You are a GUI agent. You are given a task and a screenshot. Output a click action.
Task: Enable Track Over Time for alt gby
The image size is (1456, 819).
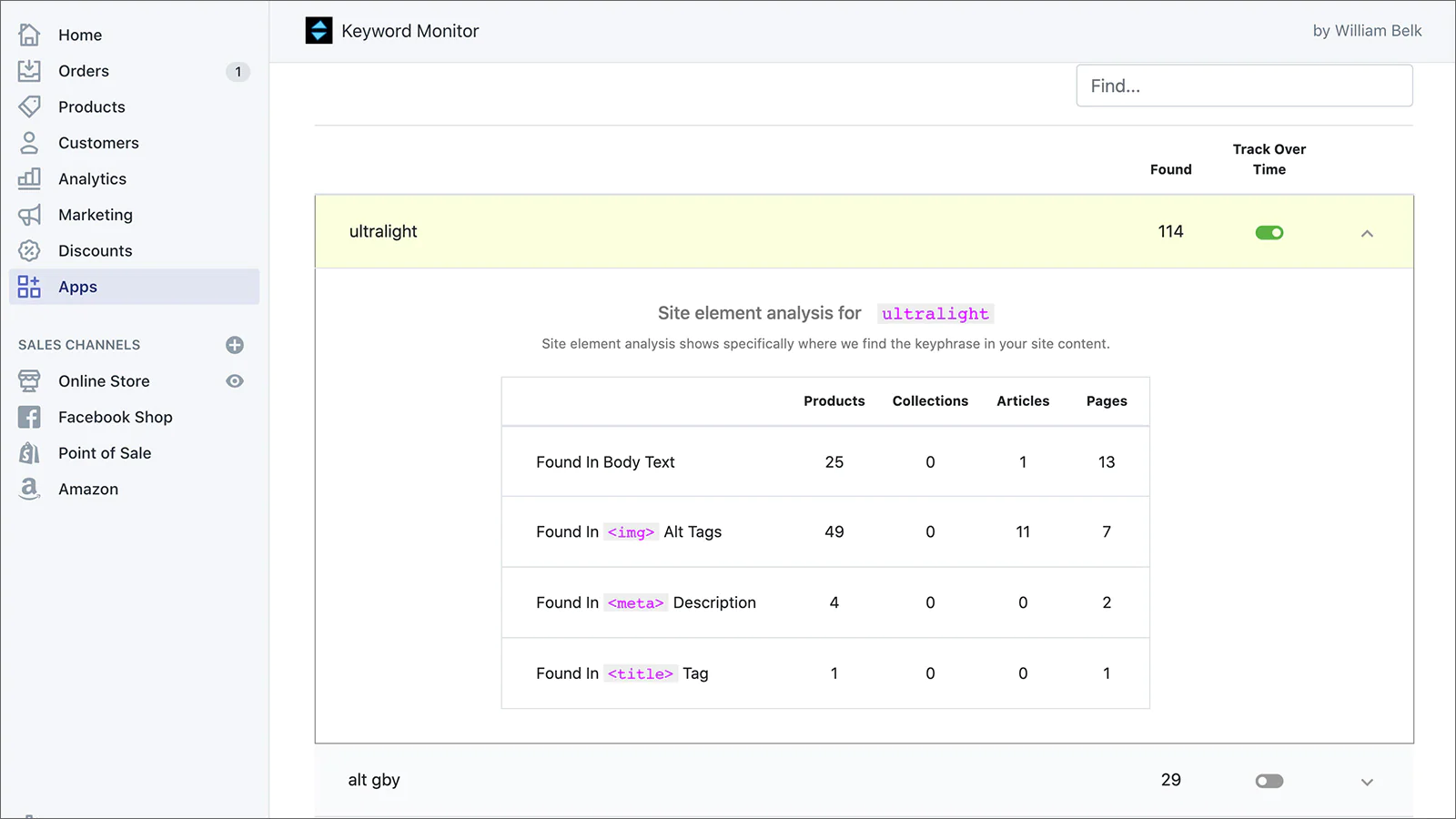1269,781
